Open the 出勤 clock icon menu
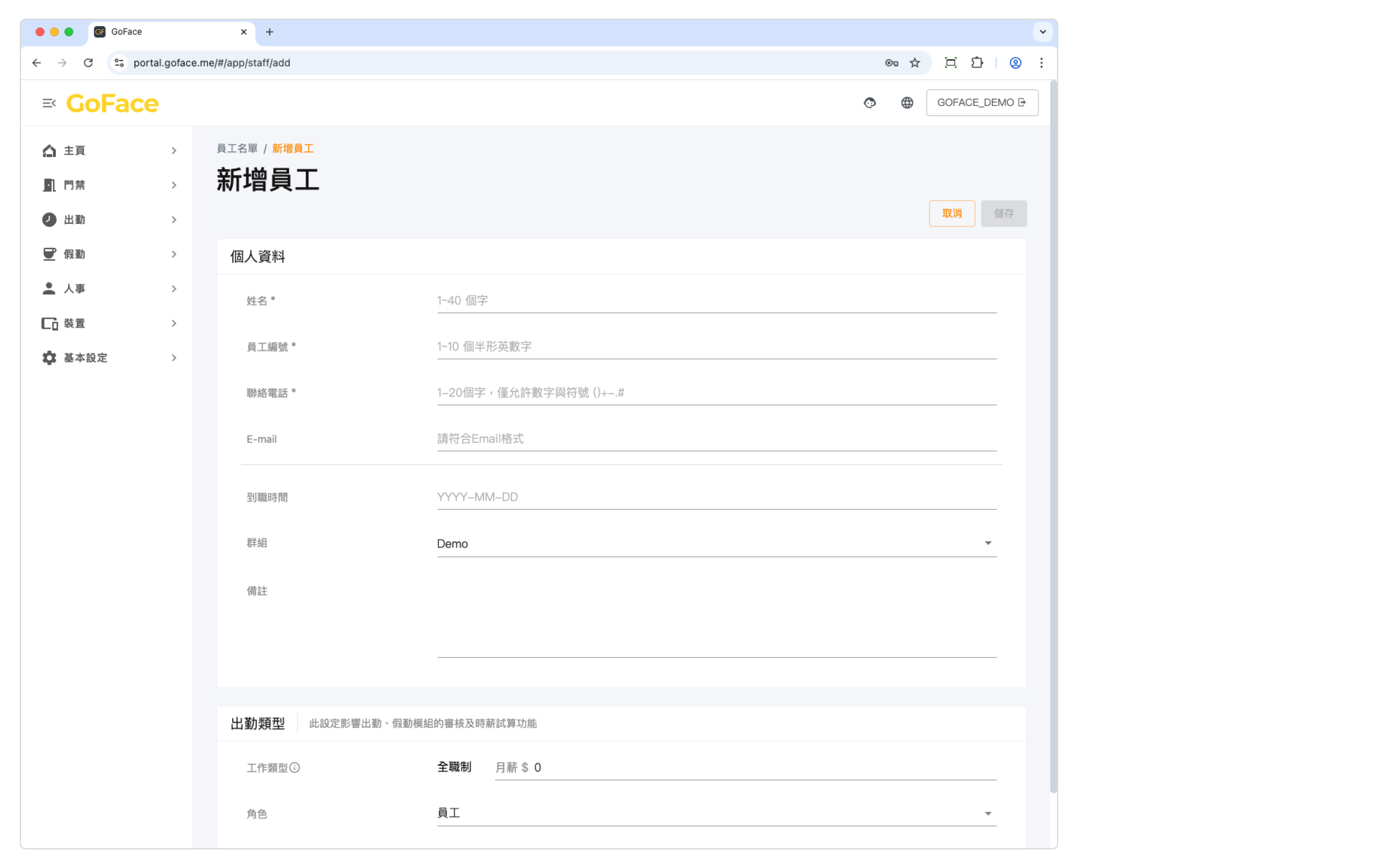Viewport: 1397px width, 868px height. tap(49, 219)
